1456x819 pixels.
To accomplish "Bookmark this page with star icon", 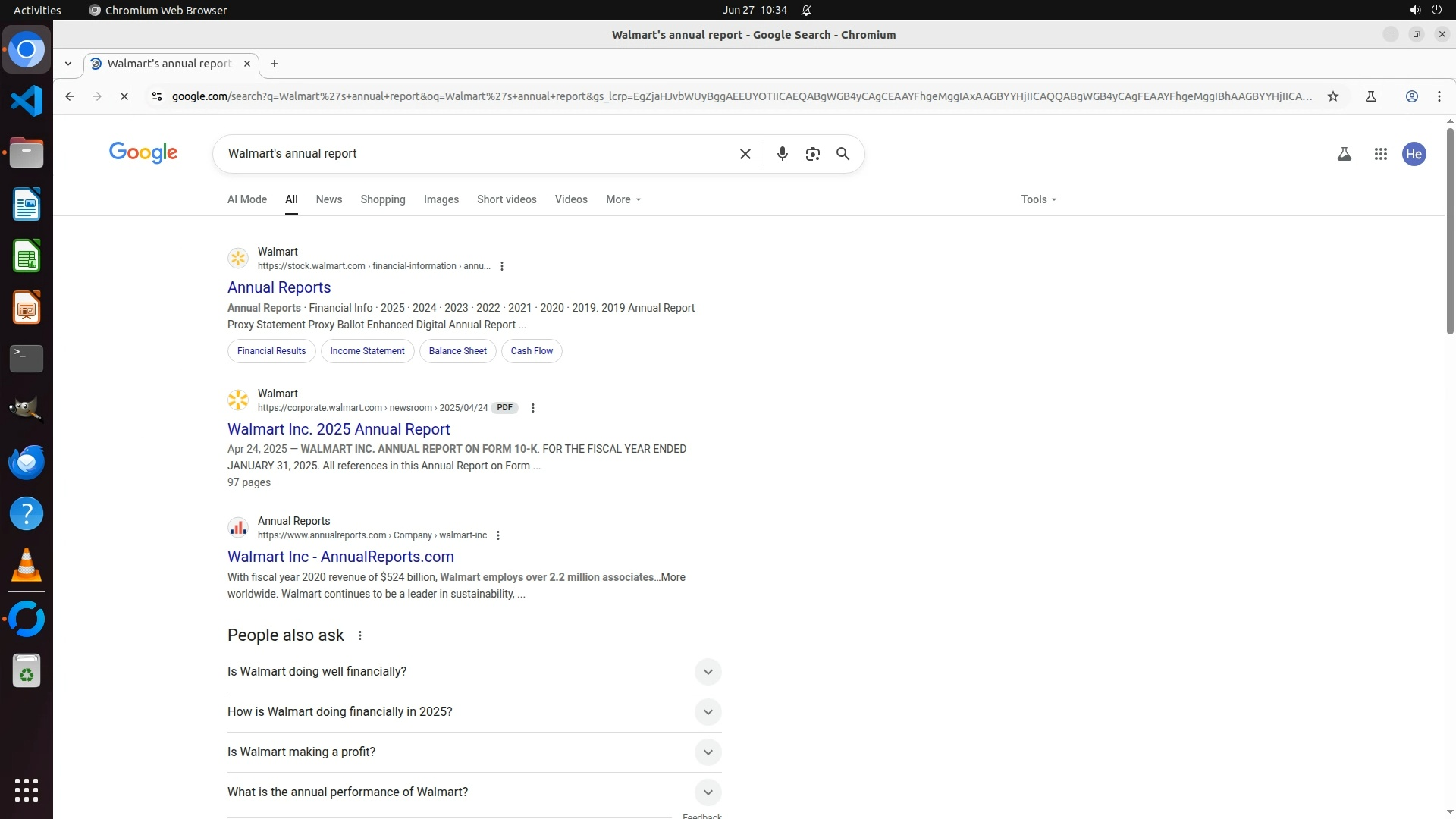I will tap(1332, 96).
